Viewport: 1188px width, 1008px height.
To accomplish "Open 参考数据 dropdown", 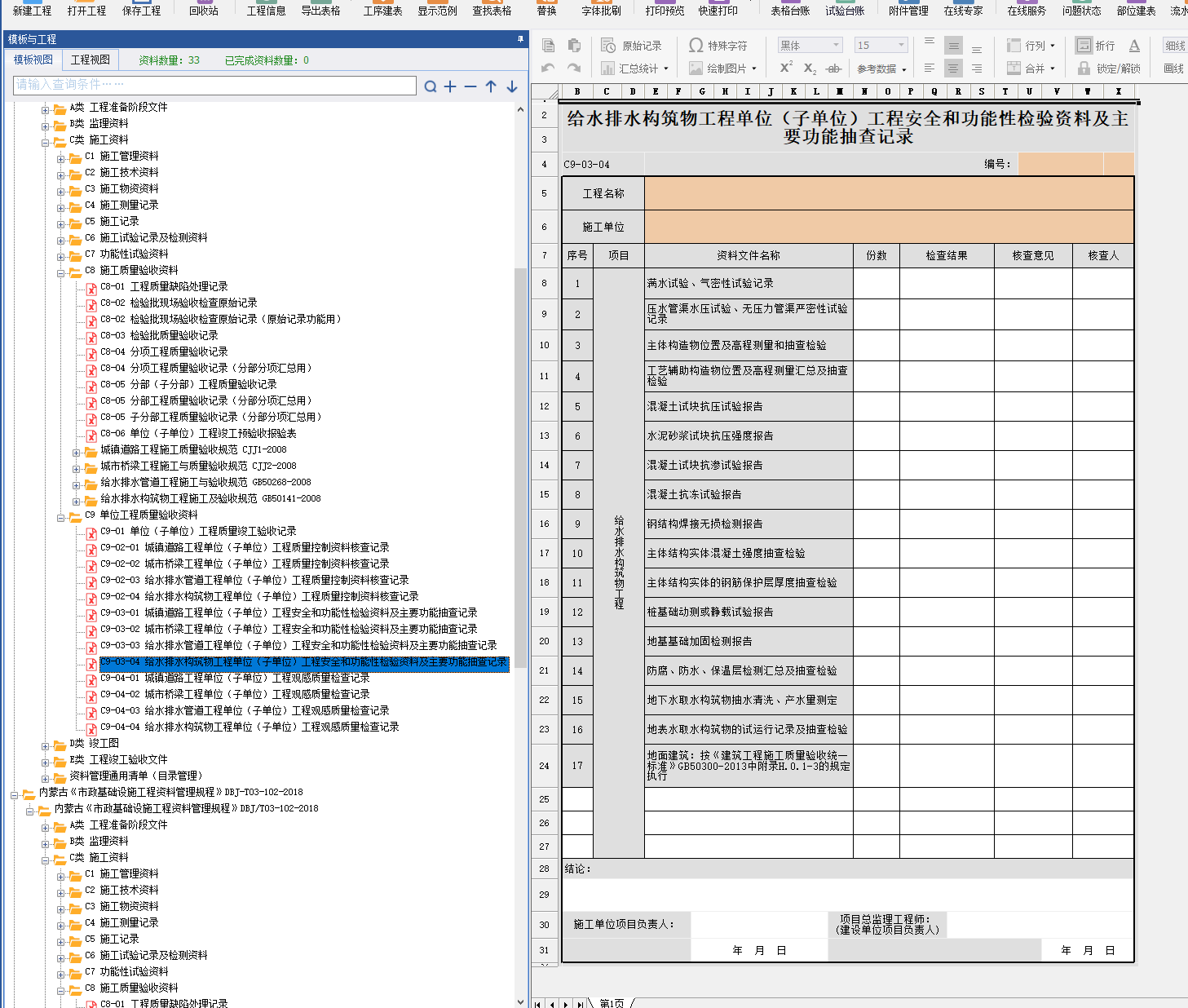I will click(x=881, y=69).
